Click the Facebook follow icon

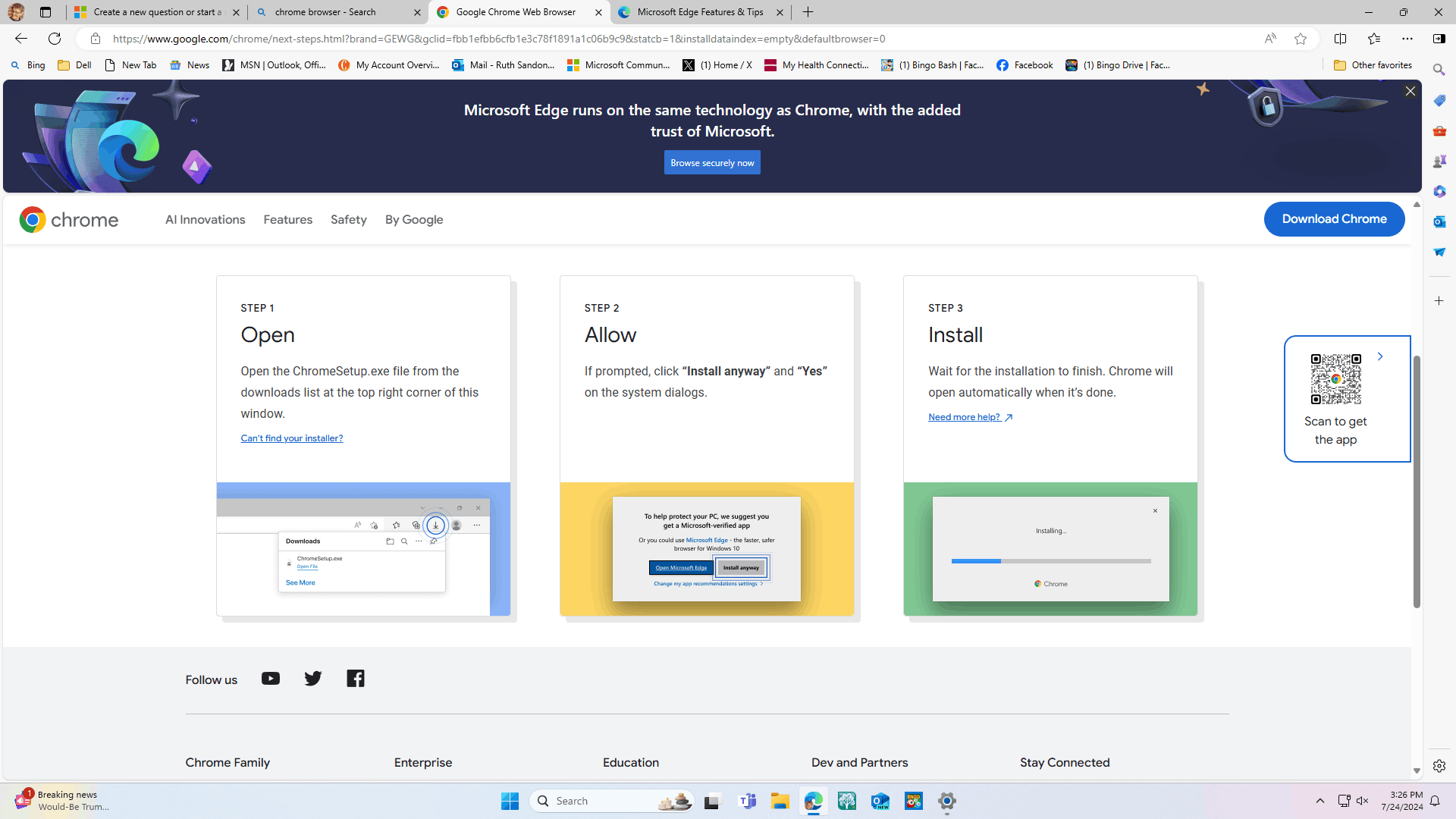[x=356, y=679]
